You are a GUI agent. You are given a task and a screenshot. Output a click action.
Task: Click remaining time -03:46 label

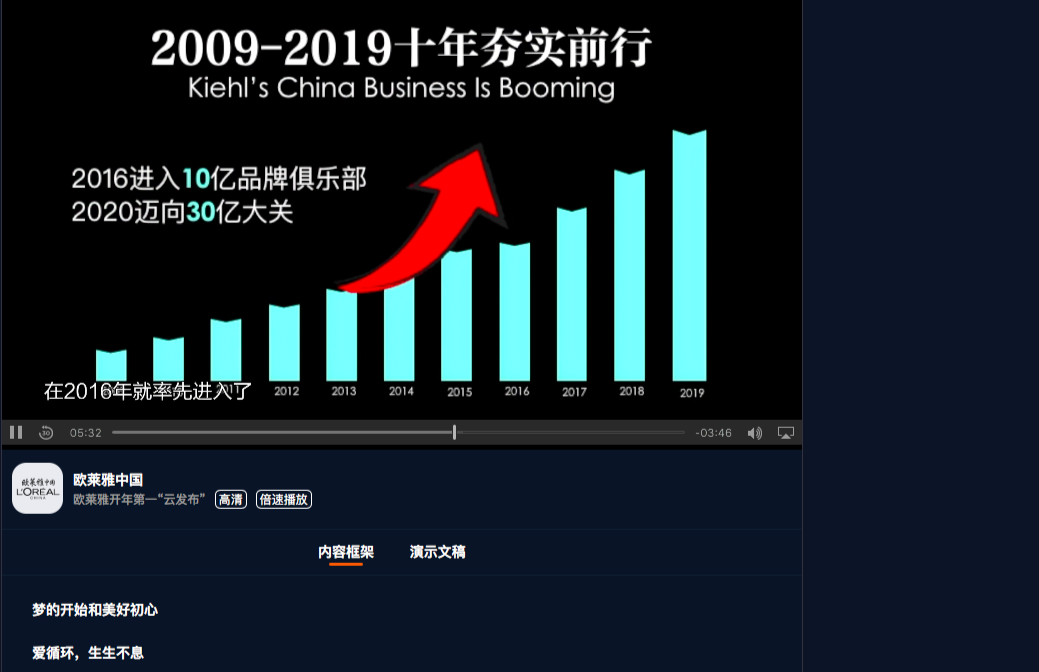tap(714, 433)
